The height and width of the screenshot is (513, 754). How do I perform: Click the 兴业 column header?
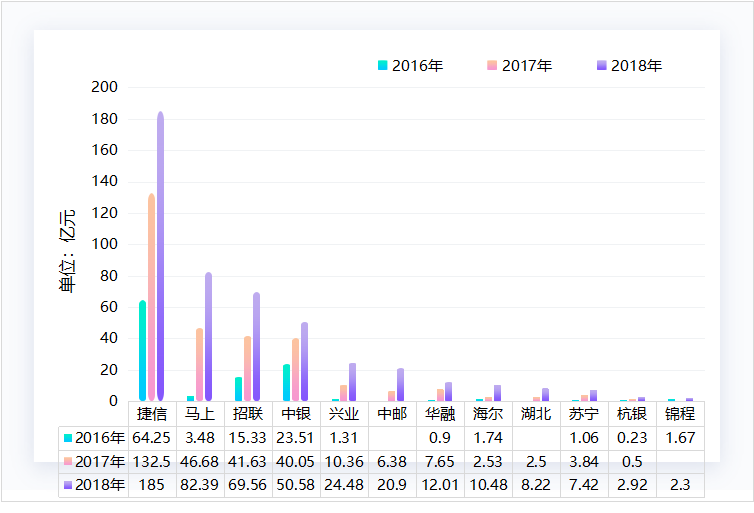344,413
